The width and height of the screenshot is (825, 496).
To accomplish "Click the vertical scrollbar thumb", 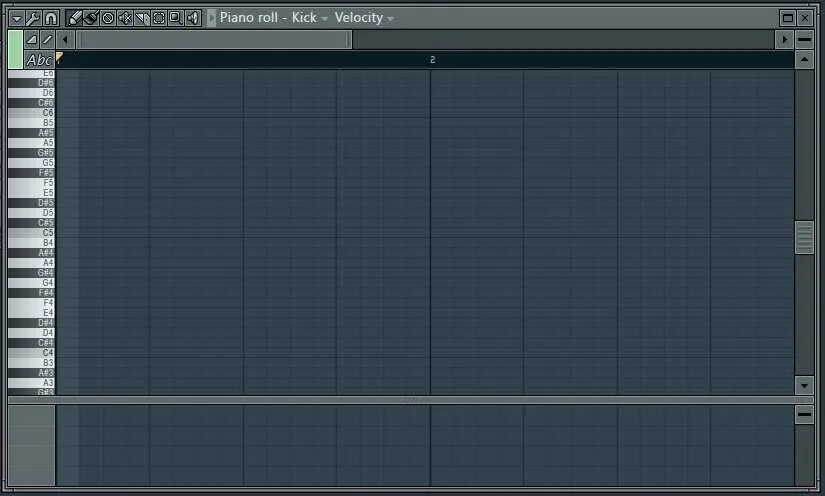I will pyautogui.click(x=804, y=238).
